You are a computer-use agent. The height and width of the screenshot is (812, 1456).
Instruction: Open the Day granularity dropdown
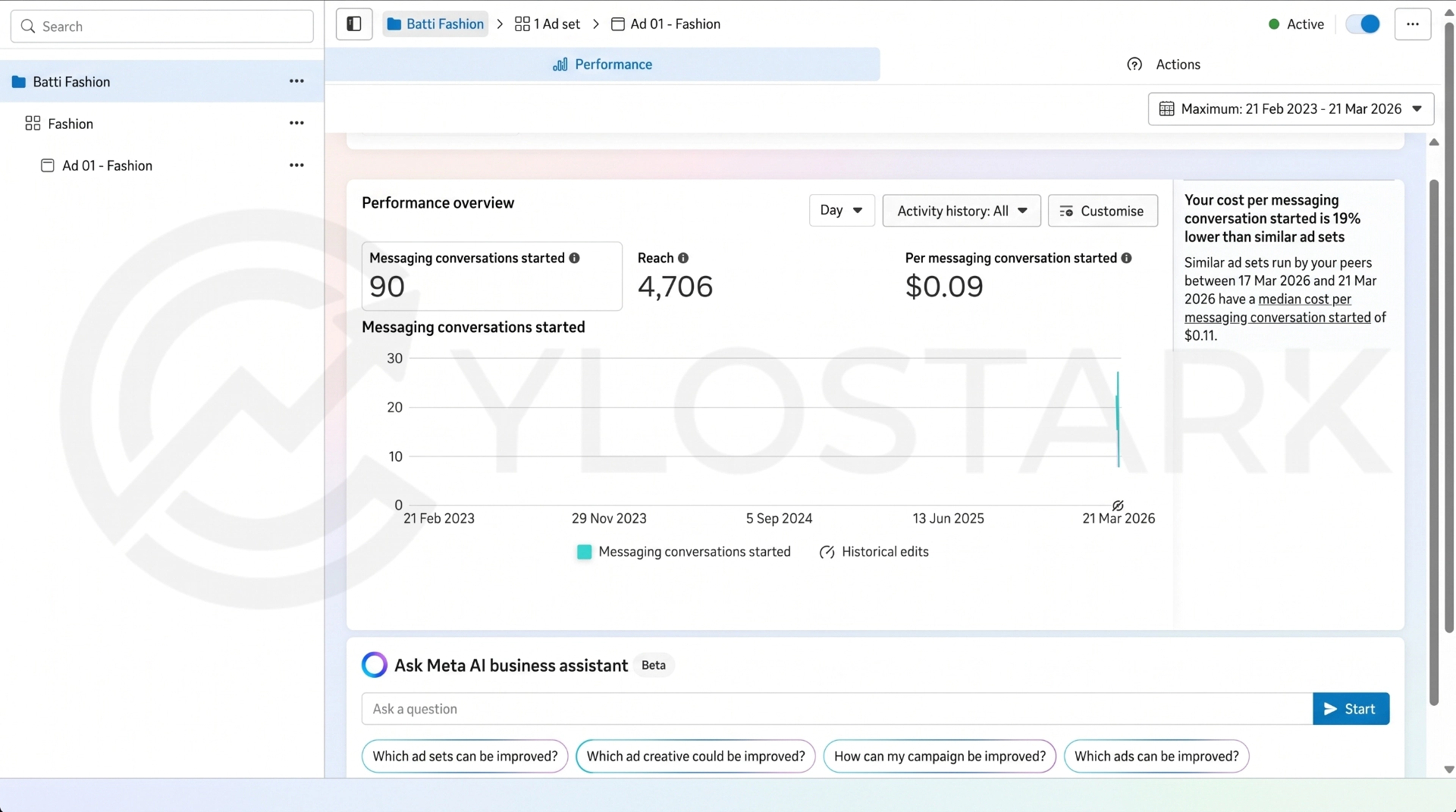click(x=842, y=210)
